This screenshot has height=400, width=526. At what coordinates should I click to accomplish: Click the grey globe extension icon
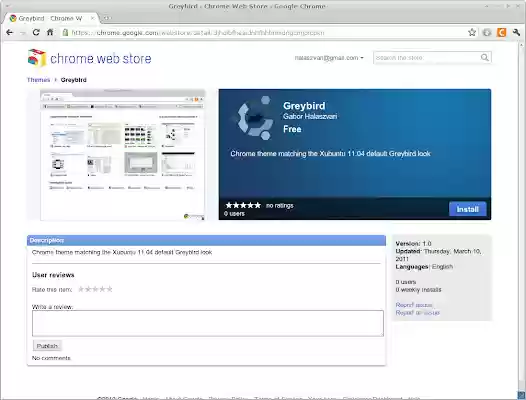487,33
